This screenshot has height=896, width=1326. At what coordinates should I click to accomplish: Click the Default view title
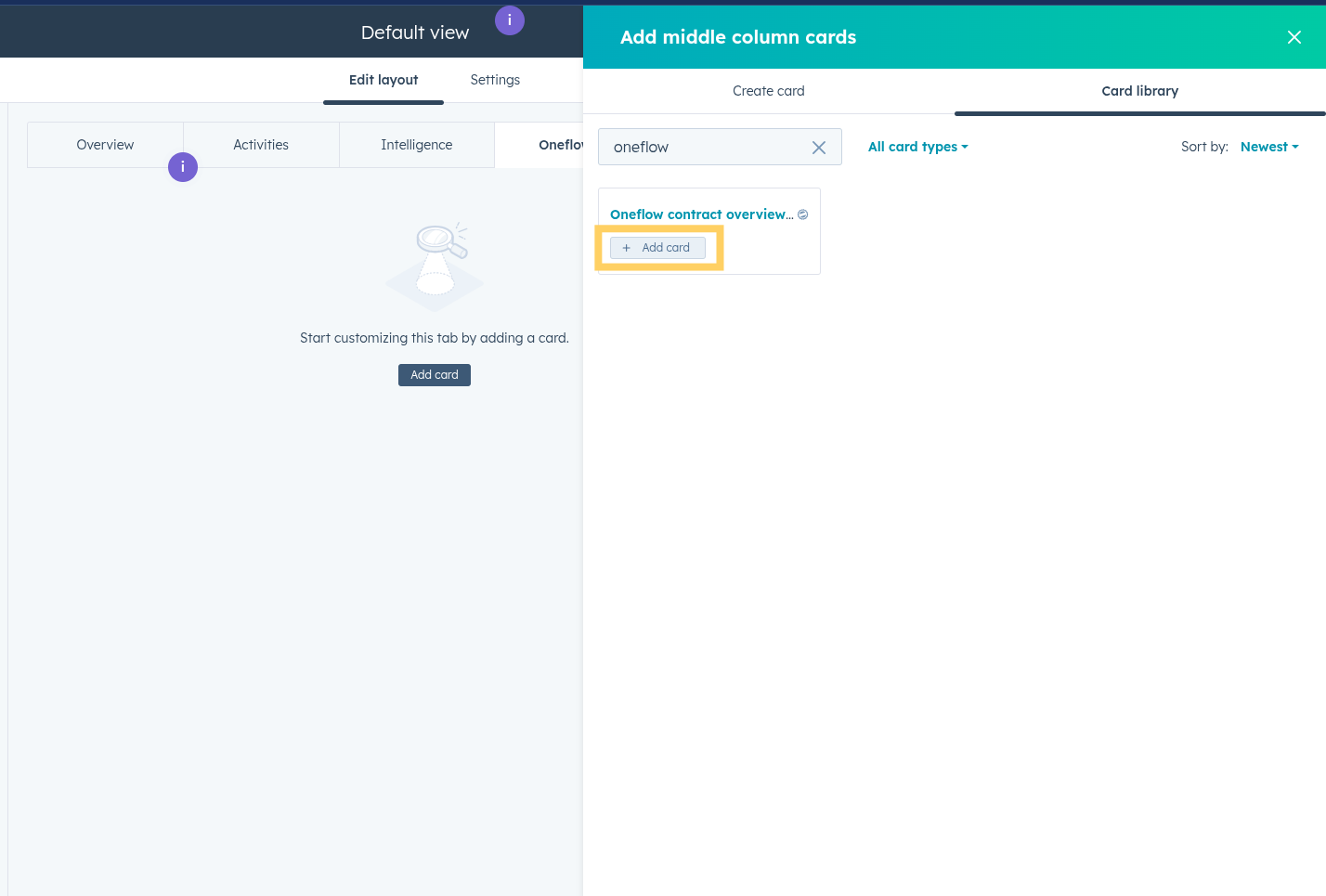415,32
